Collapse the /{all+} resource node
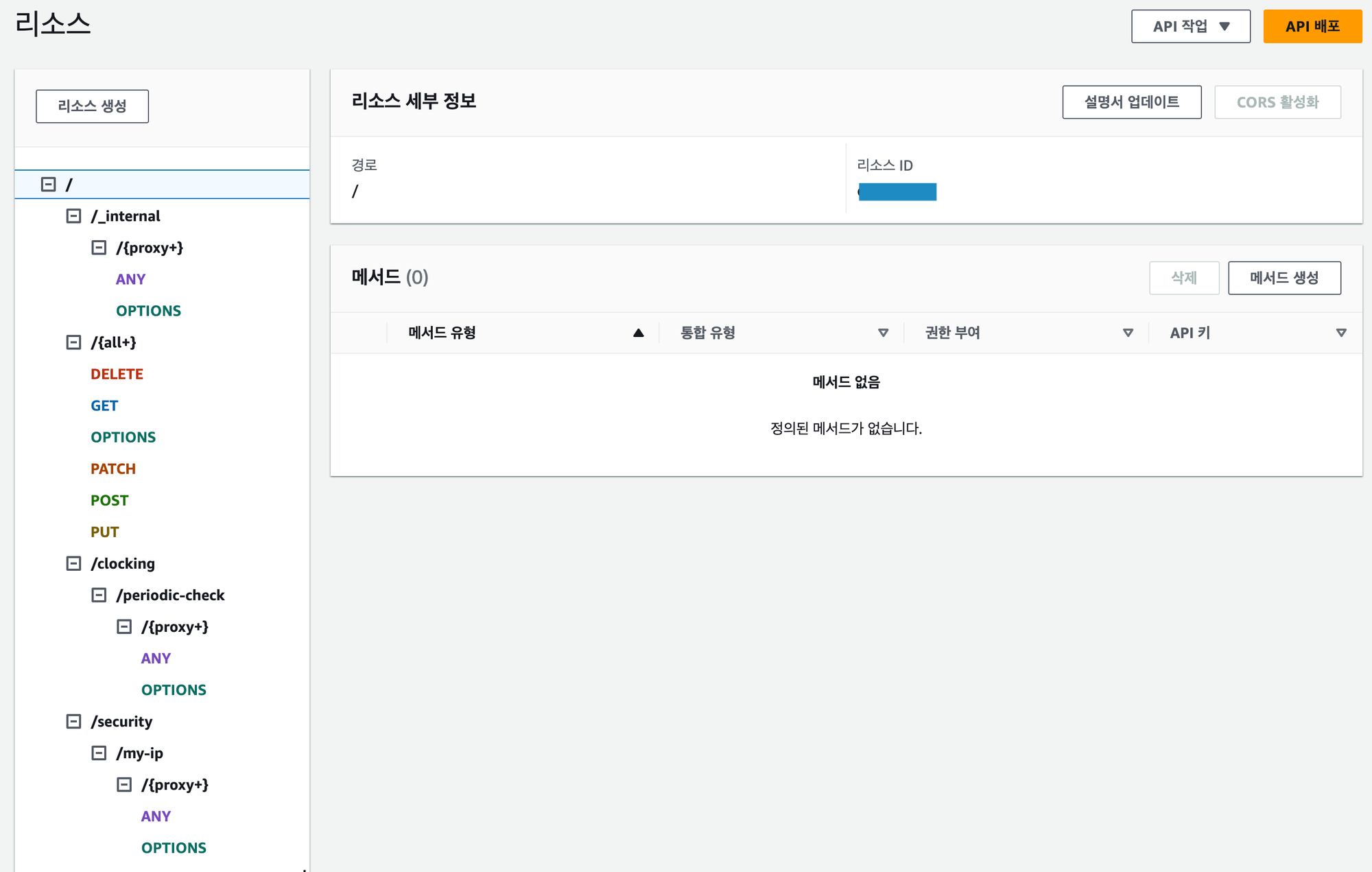The width and height of the screenshot is (1372, 872). 73,342
